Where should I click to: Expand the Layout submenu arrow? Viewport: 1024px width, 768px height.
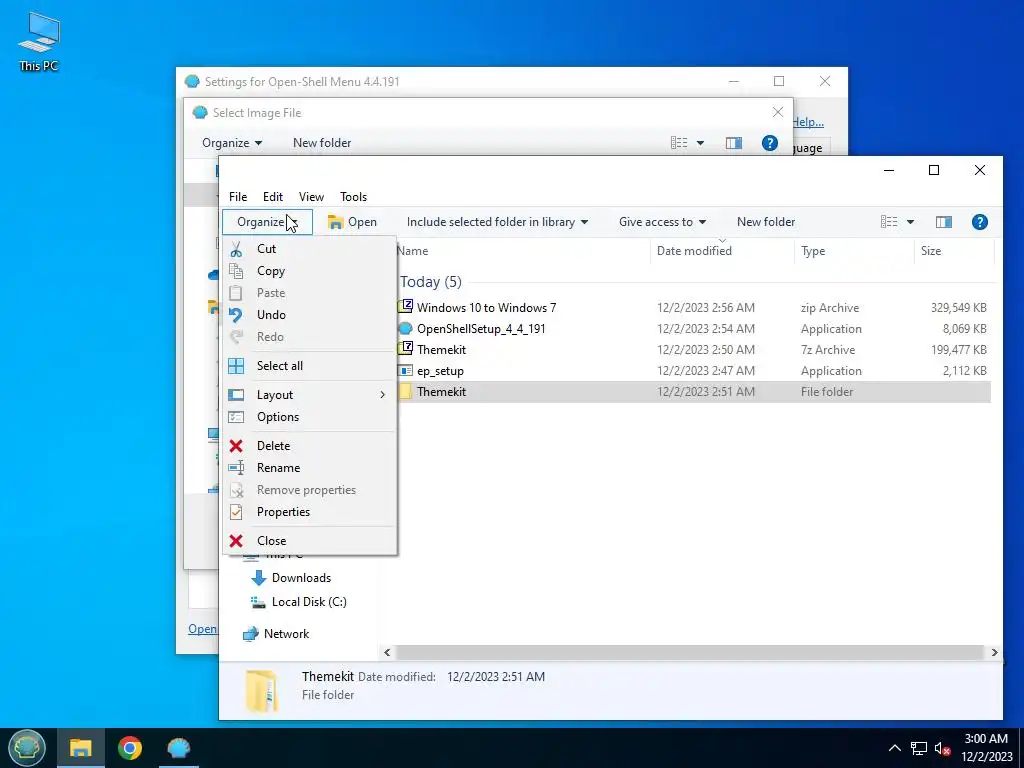point(383,395)
